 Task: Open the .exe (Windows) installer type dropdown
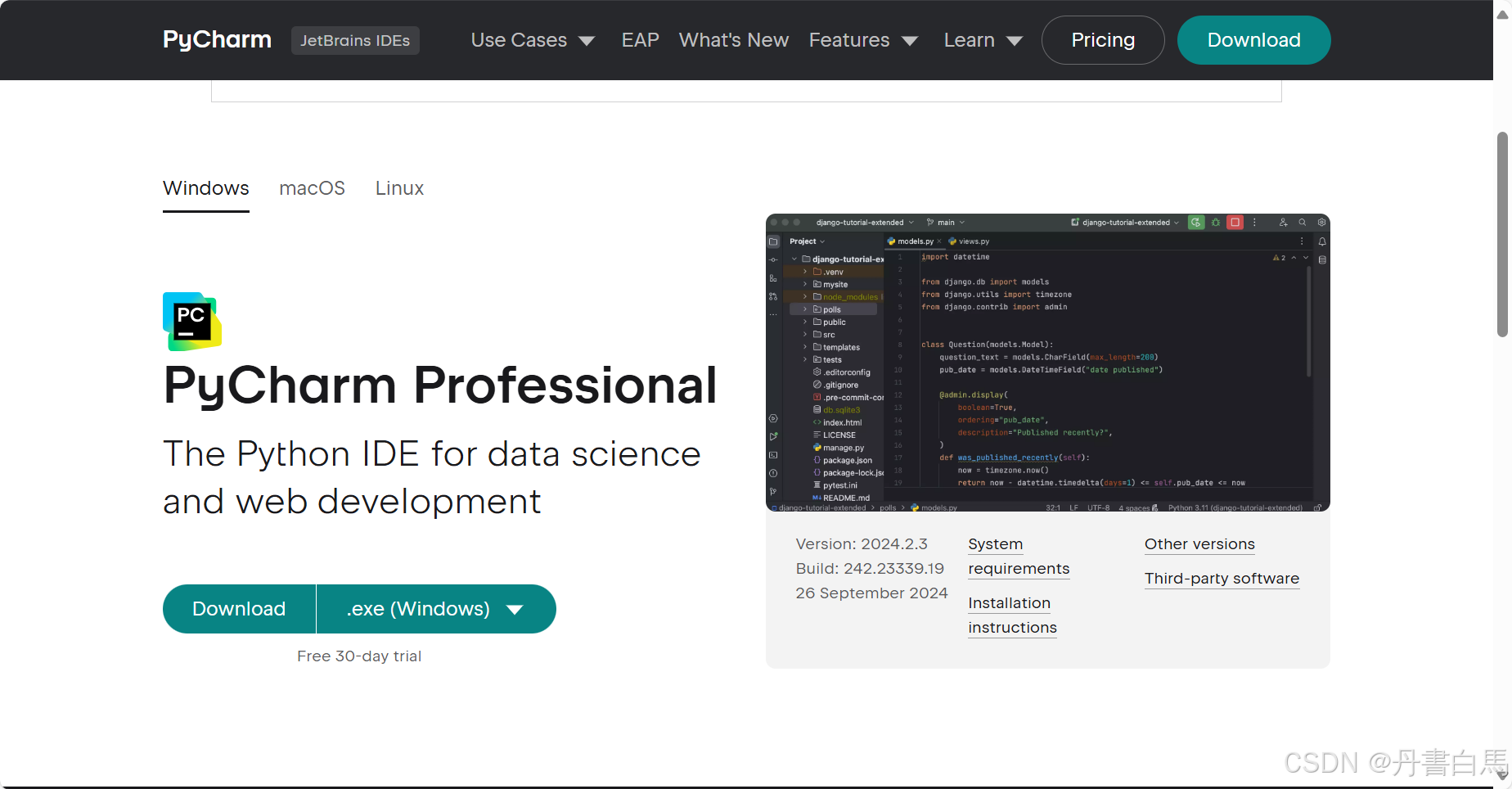pos(436,609)
